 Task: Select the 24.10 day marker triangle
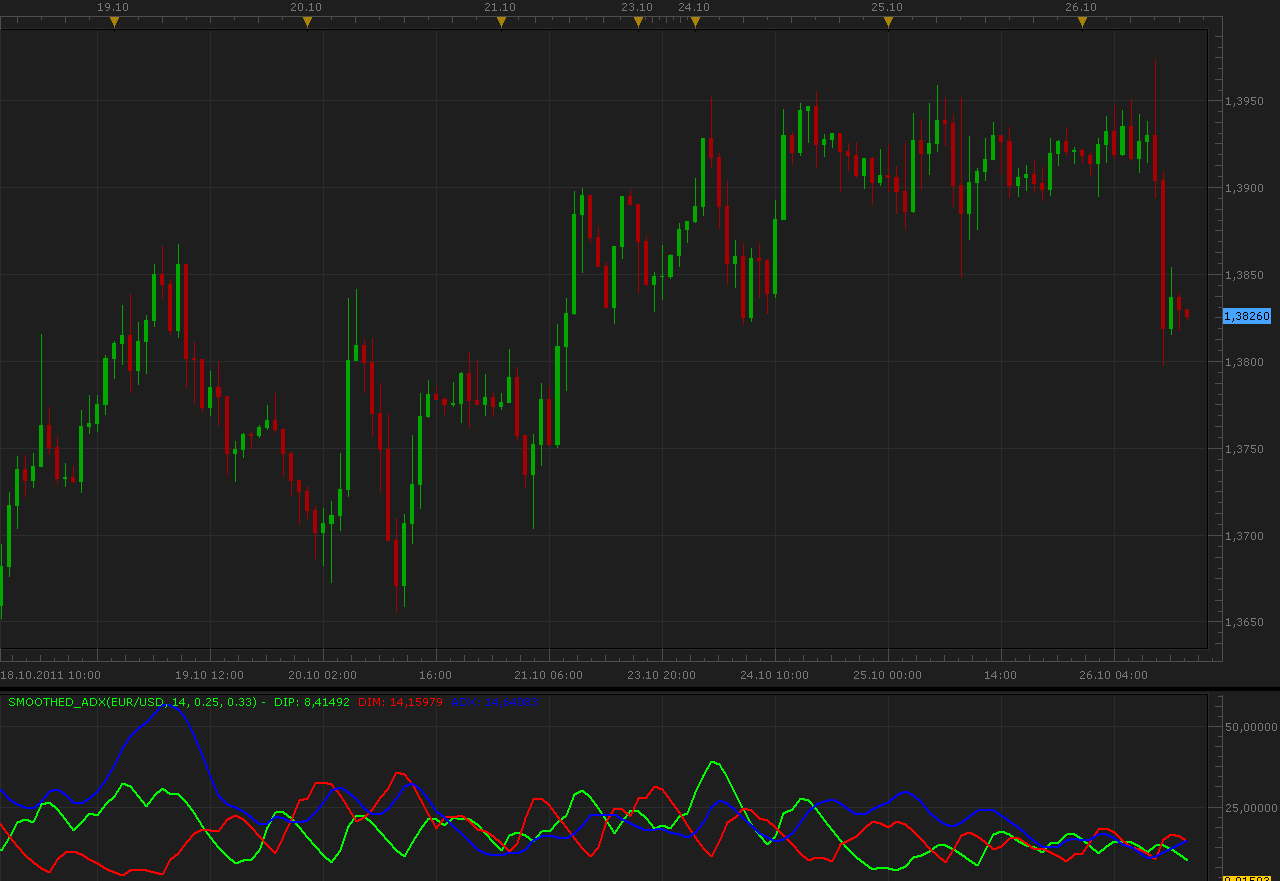[x=695, y=22]
